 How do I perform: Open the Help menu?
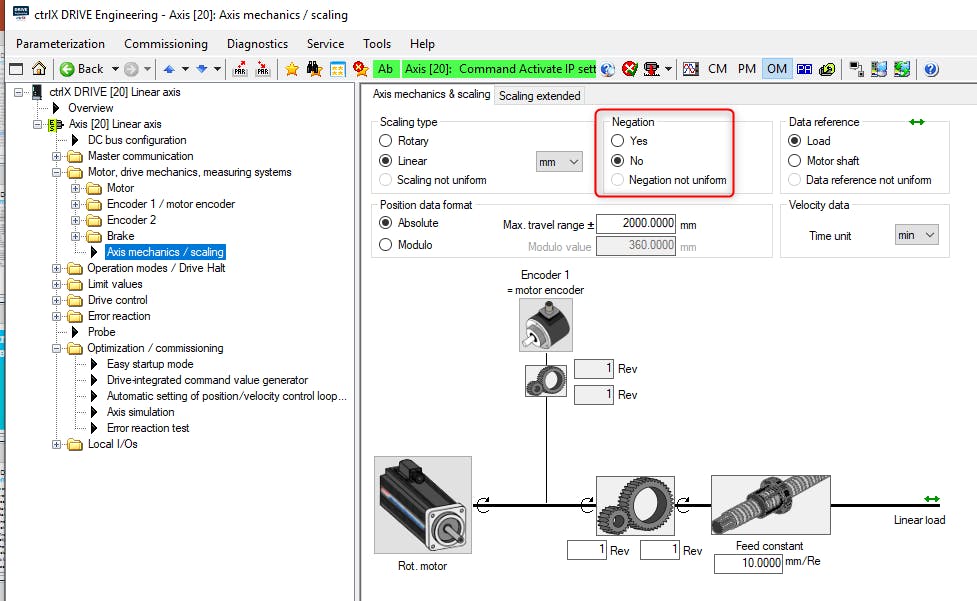point(422,44)
